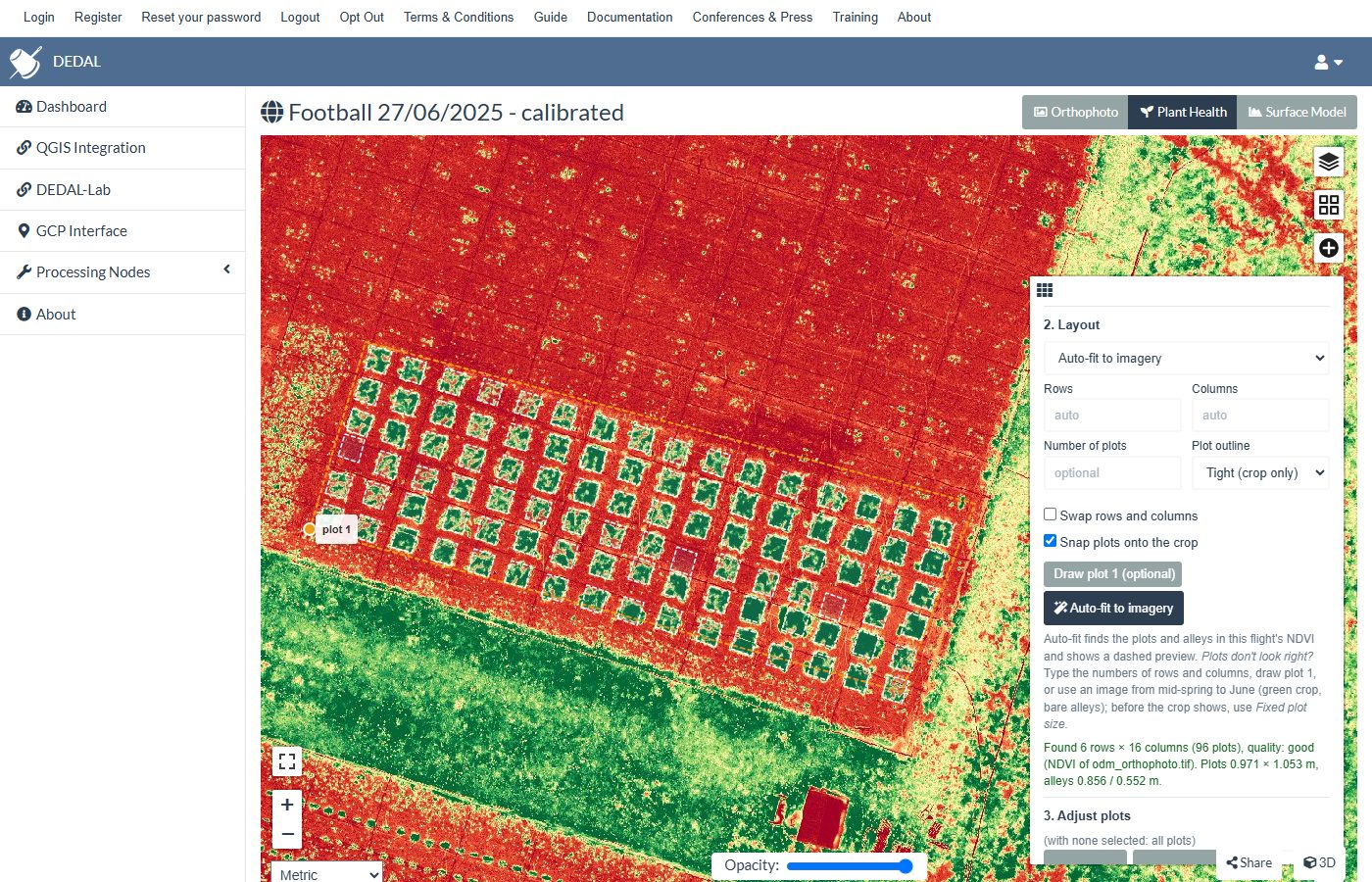
Task: Open the map layers icon
Action: point(1329,162)
